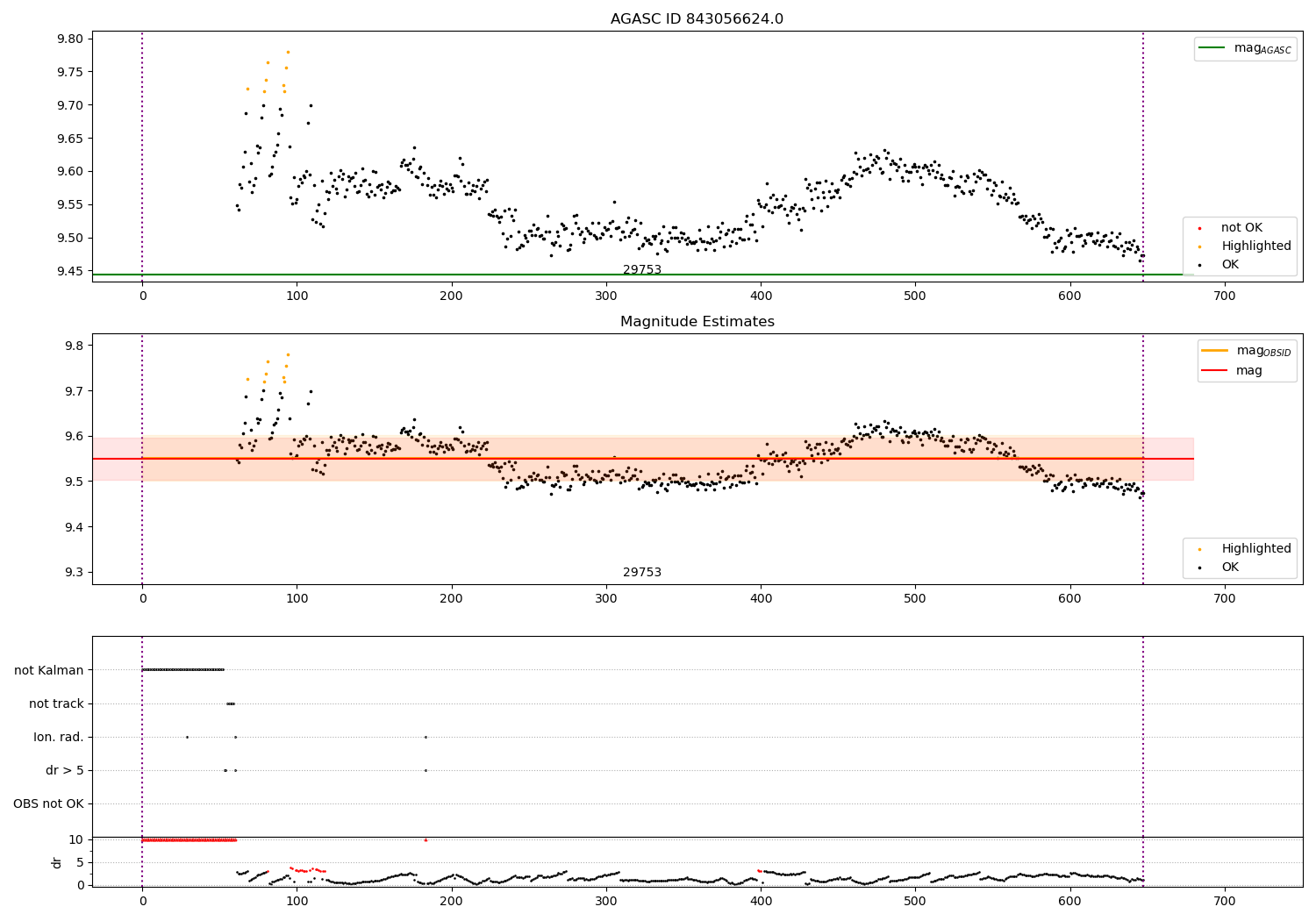Screen dimensions: 1316x921
Task: Click the green mag AGASC line in the top plot
Action: point(643,275)
